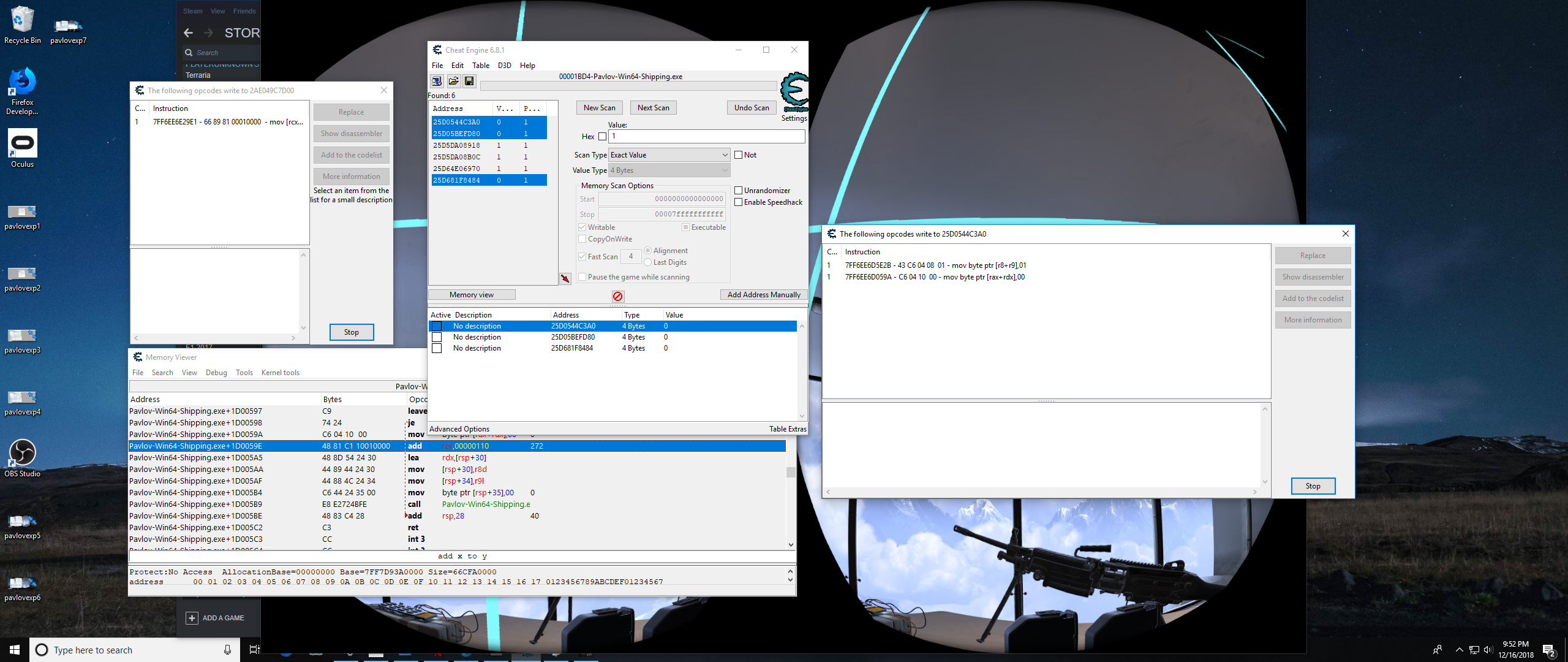1568x662 pixels.
Task: Click the Type here to search box
Action: [134, 650]
